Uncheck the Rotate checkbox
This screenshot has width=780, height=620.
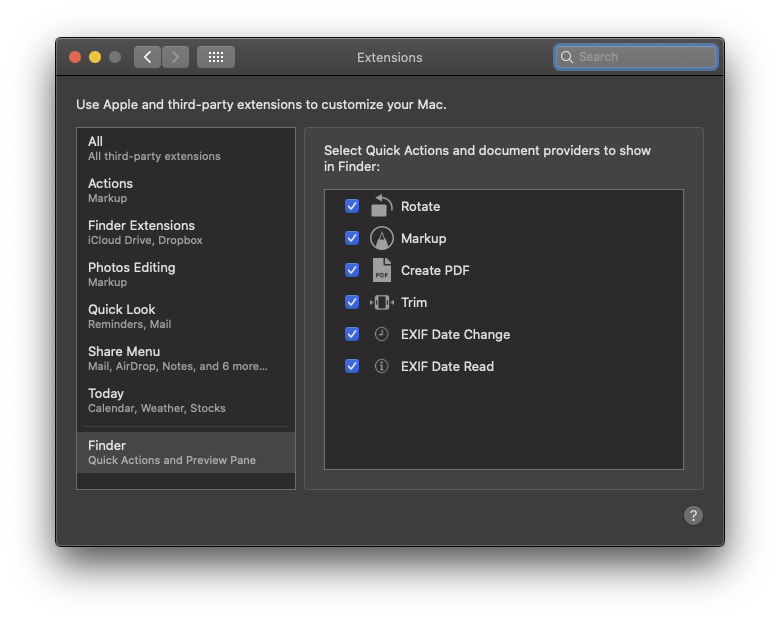352,206
